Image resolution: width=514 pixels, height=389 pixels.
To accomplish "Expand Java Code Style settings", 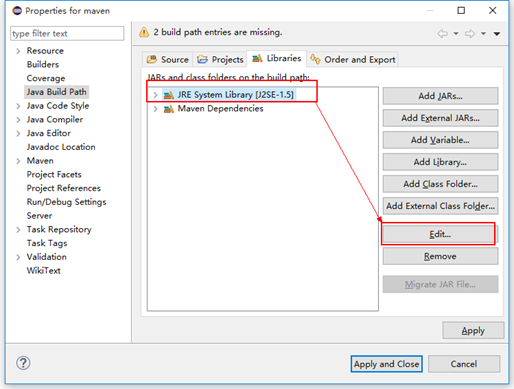I will point(18,106).
